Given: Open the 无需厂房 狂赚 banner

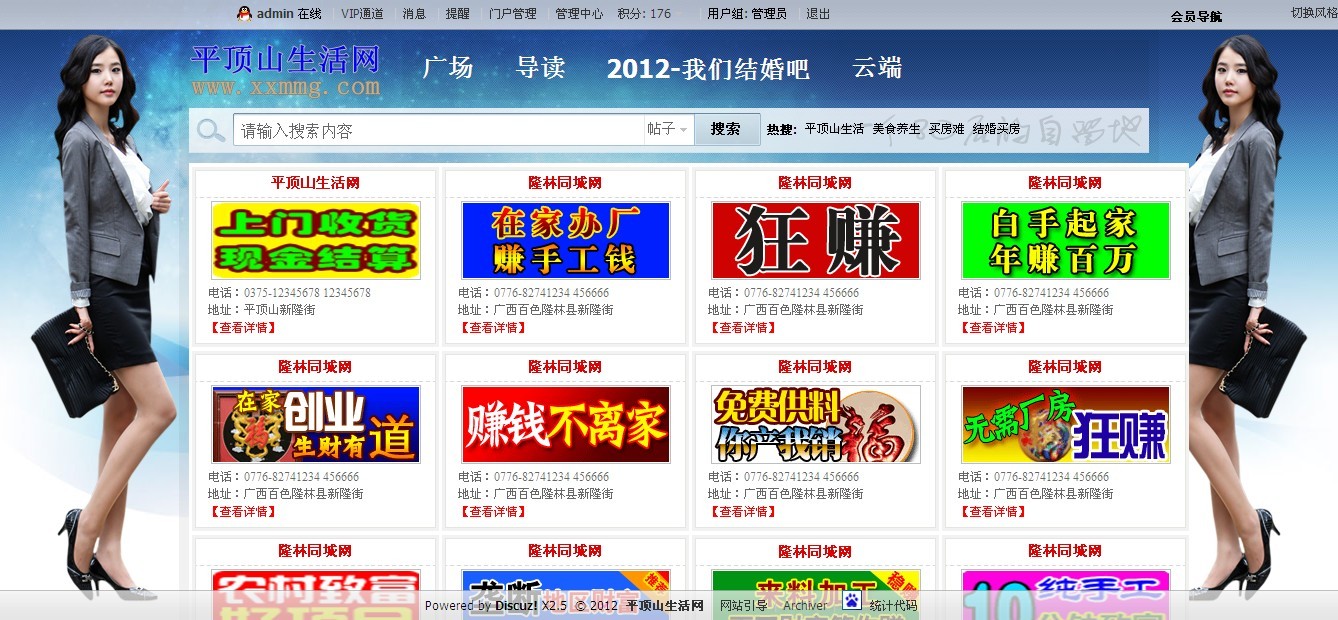Looking at the screenshot, I should click(x=1065, y=424).
